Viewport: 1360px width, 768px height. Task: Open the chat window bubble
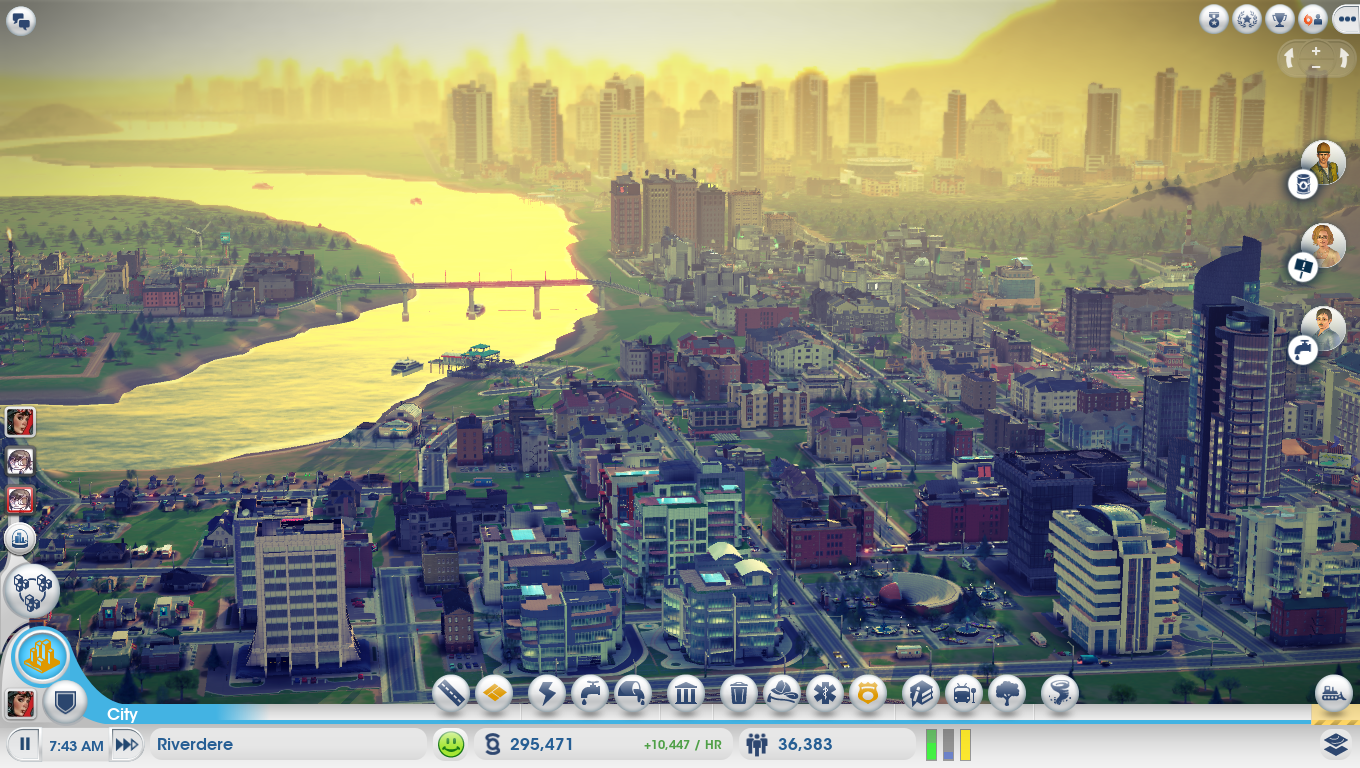20,19
